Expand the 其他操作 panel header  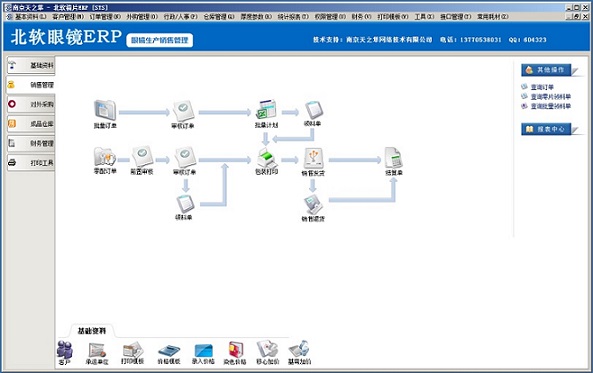click(x=546, y=70)
